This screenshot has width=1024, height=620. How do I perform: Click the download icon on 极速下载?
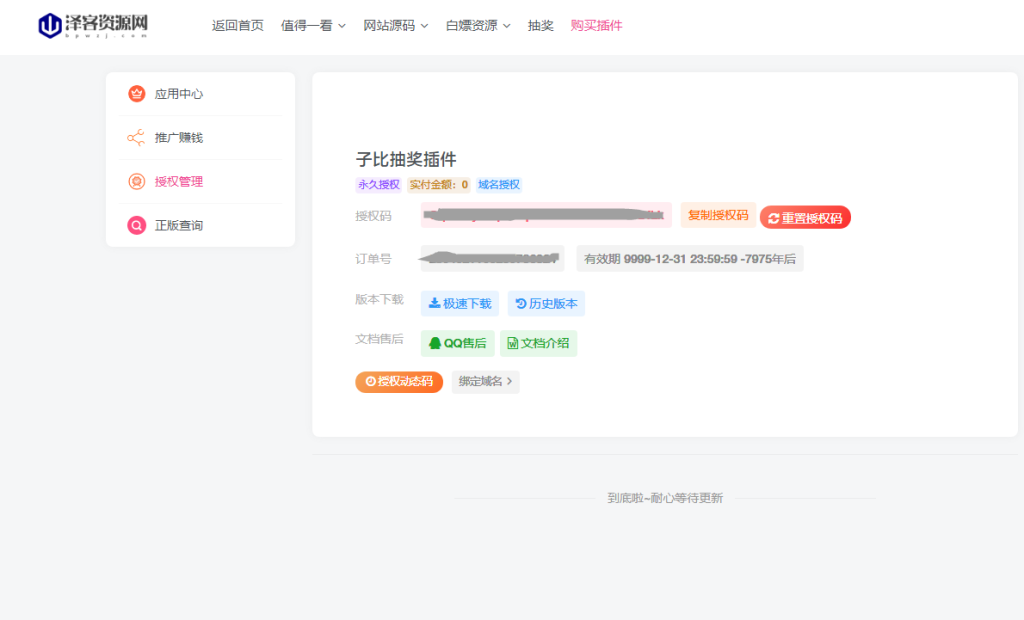[x=435, y=302]
